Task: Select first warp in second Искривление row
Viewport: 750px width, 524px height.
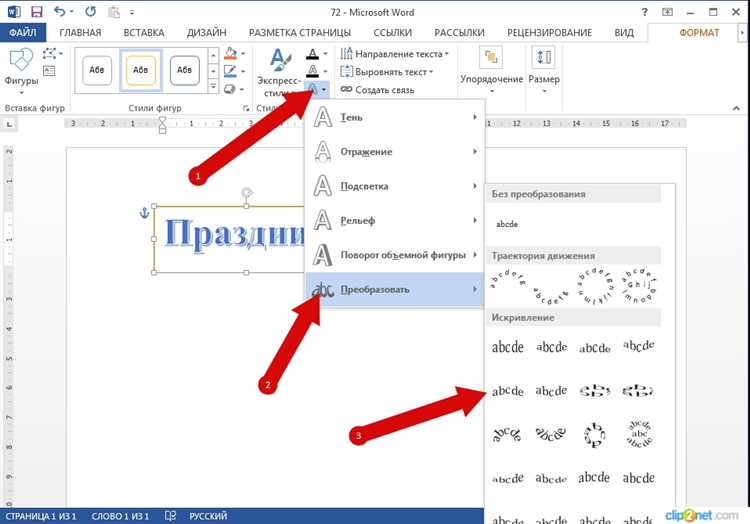Action: click(507, 391)
